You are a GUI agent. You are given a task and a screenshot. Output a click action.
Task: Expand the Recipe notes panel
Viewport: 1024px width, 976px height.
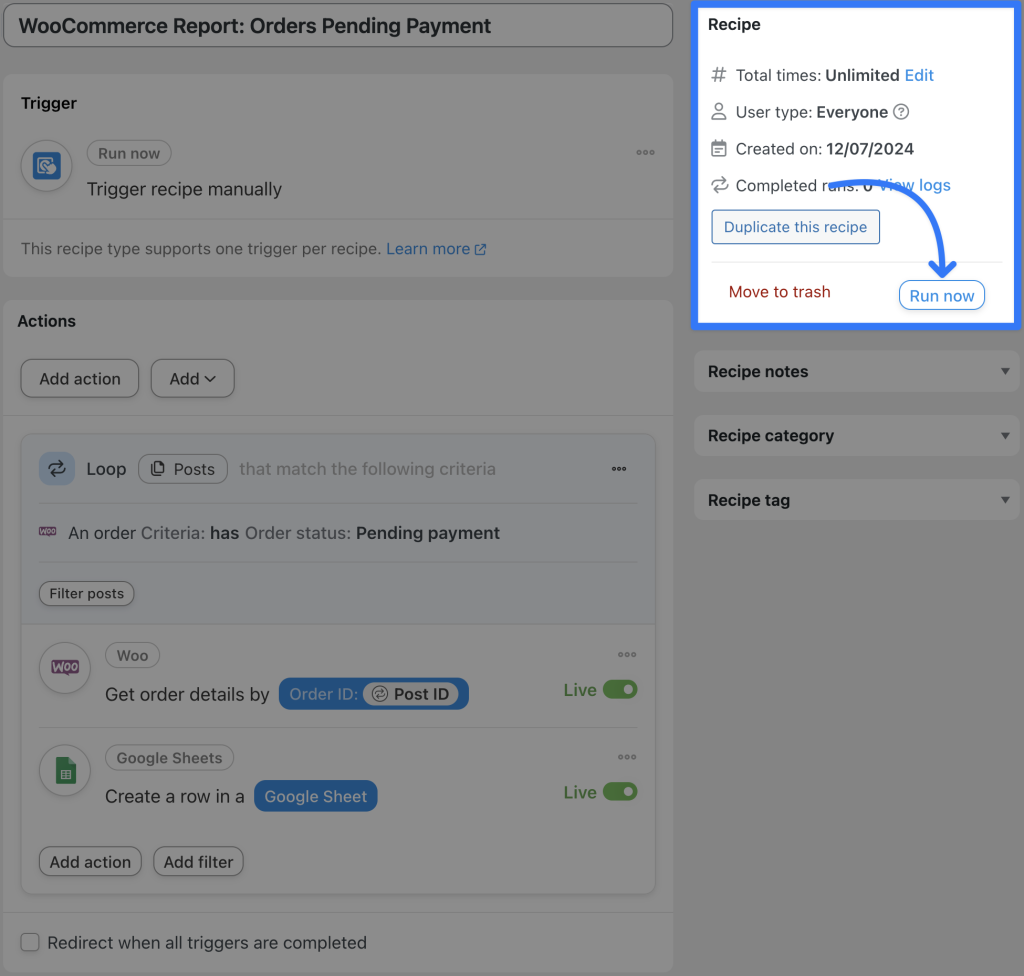[1005, 371]
